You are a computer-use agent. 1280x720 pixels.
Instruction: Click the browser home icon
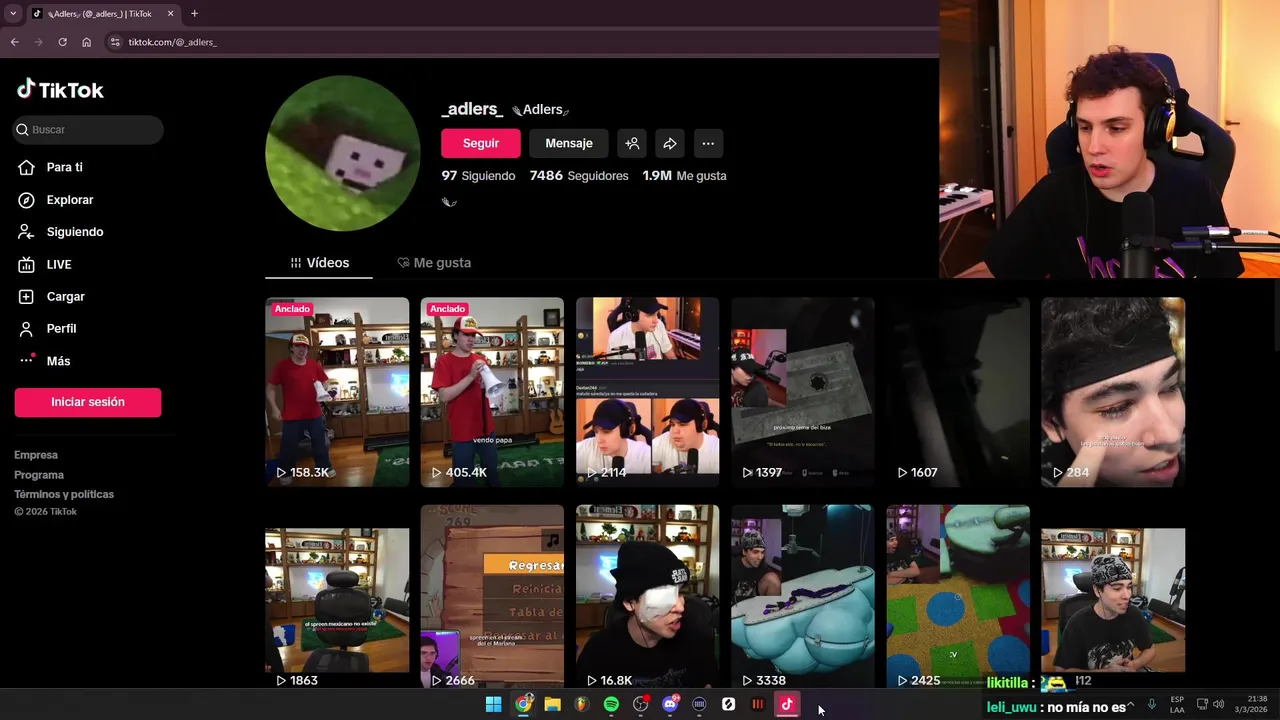coord(86,42)
